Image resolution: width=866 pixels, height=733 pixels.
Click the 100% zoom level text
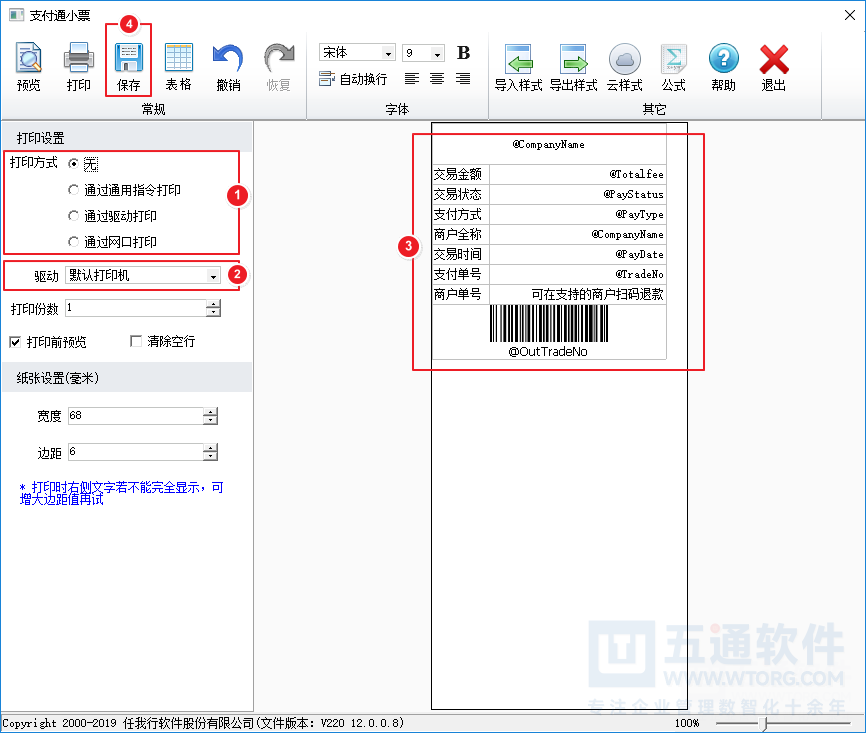click(x=687, y=723)
